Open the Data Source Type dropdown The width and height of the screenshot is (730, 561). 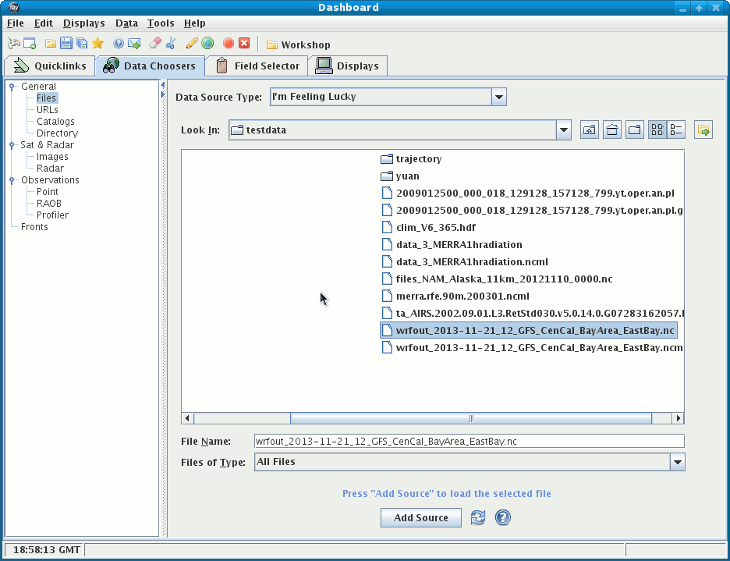click(x=499, y=97)
